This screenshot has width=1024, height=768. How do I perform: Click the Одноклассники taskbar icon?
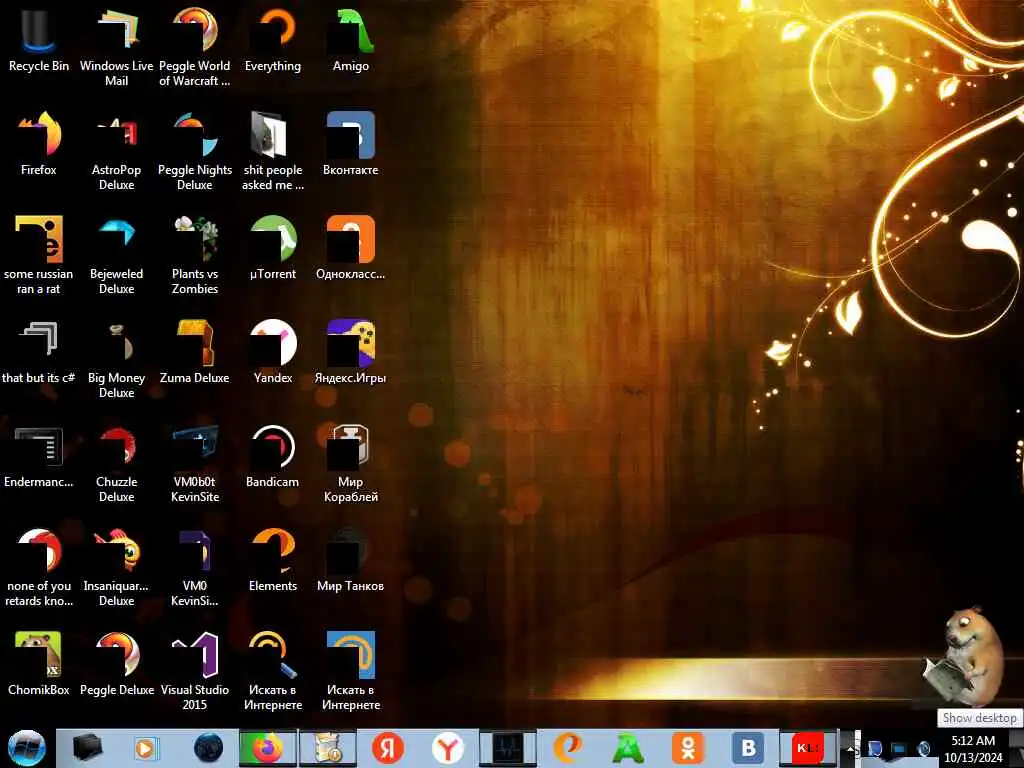coord(688,748)
